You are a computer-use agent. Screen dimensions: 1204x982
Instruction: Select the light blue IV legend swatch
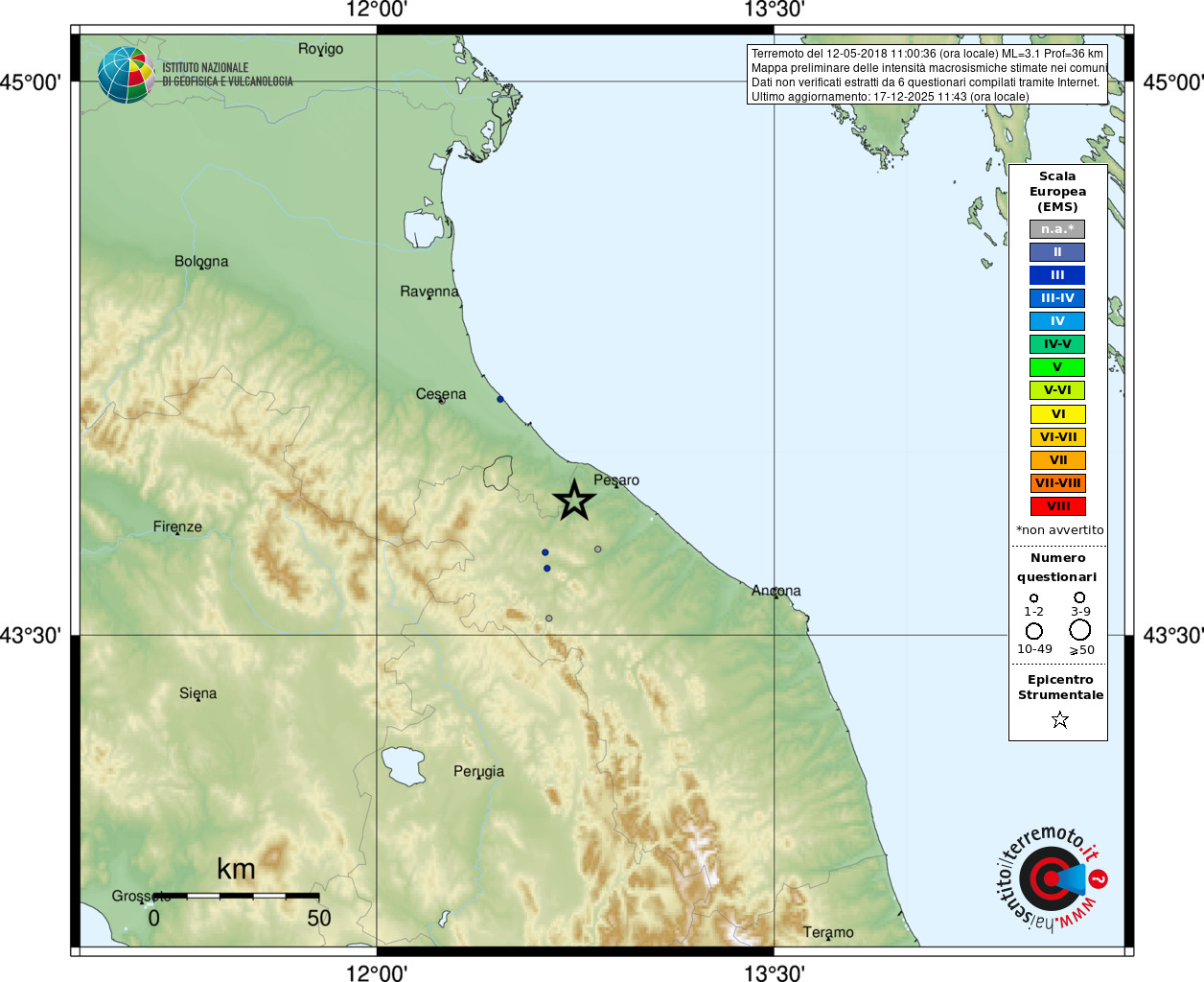tap(1057, 321)
